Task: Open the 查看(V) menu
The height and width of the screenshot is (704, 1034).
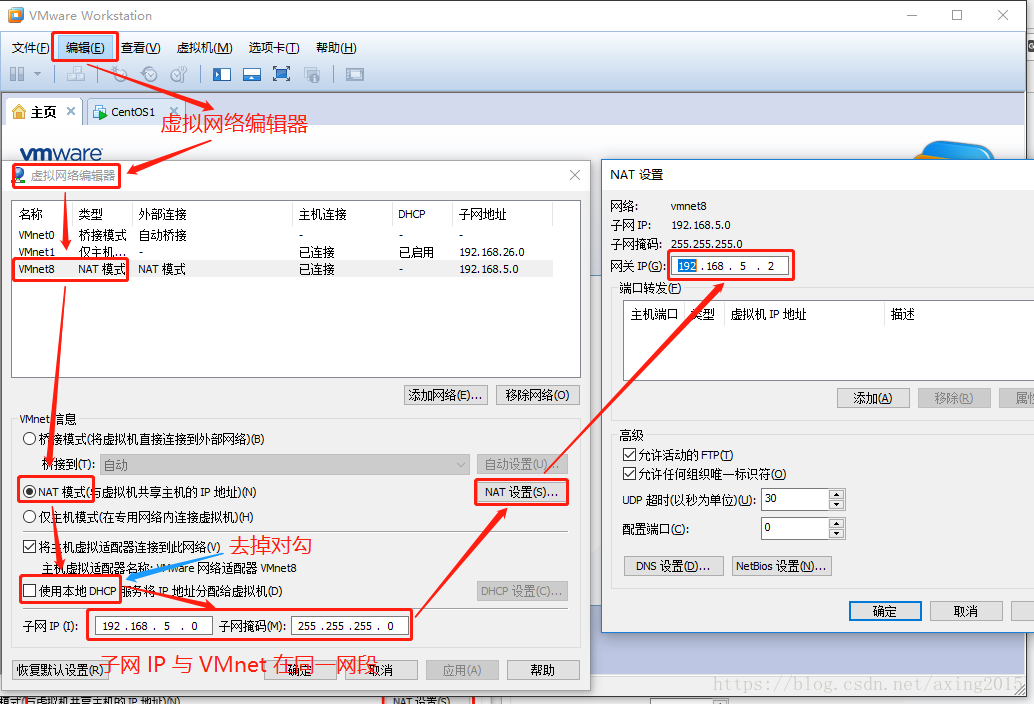Action: coord(140,47)
